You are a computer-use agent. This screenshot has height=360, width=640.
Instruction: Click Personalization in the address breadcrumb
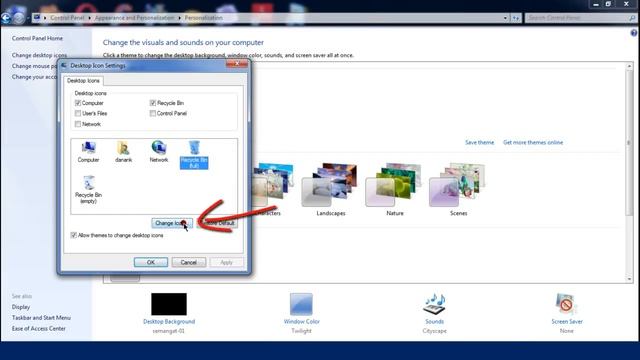pyautogui.click(x=203, y=18)
